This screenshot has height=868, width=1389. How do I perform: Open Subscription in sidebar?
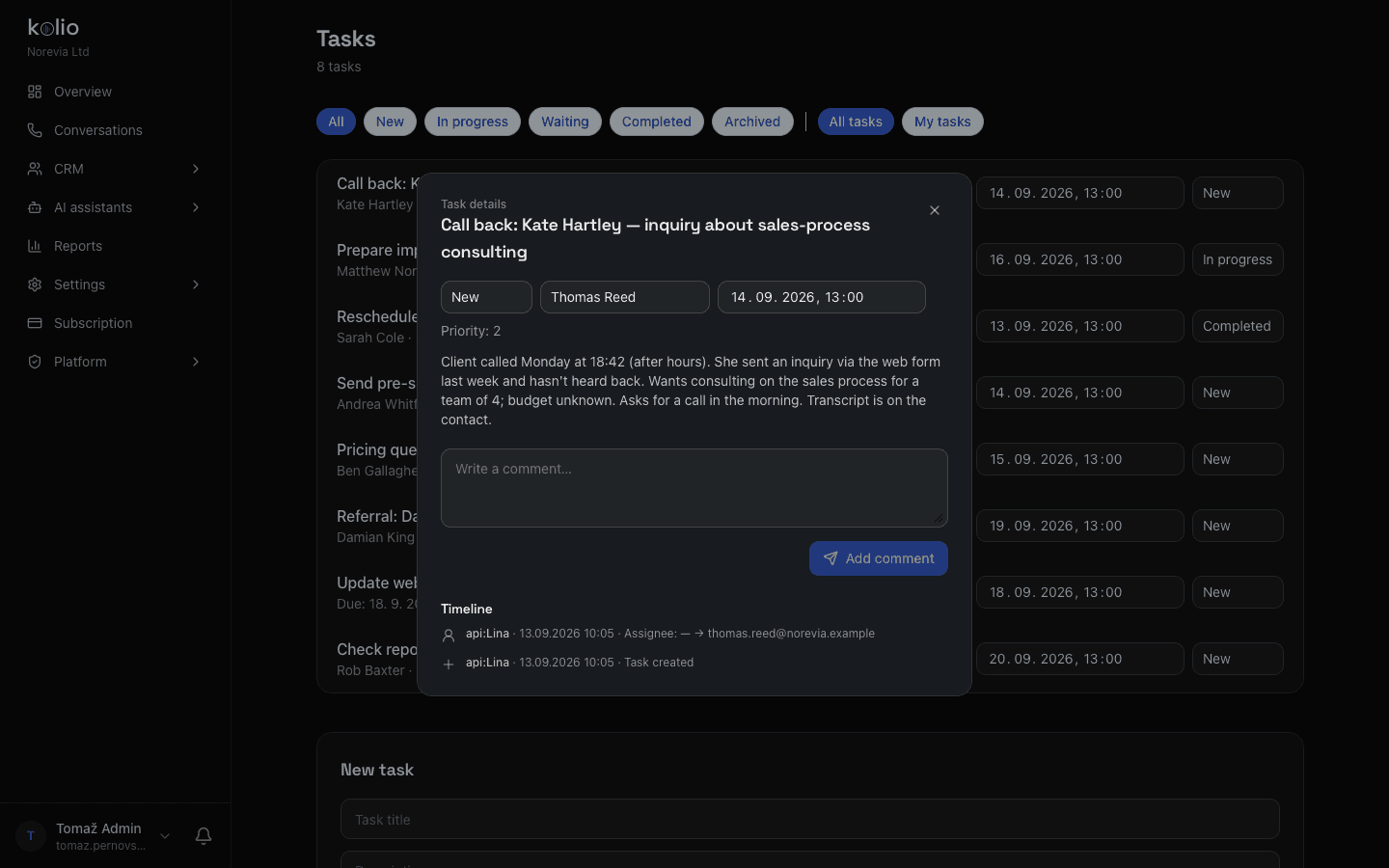(x=115, y=323)
